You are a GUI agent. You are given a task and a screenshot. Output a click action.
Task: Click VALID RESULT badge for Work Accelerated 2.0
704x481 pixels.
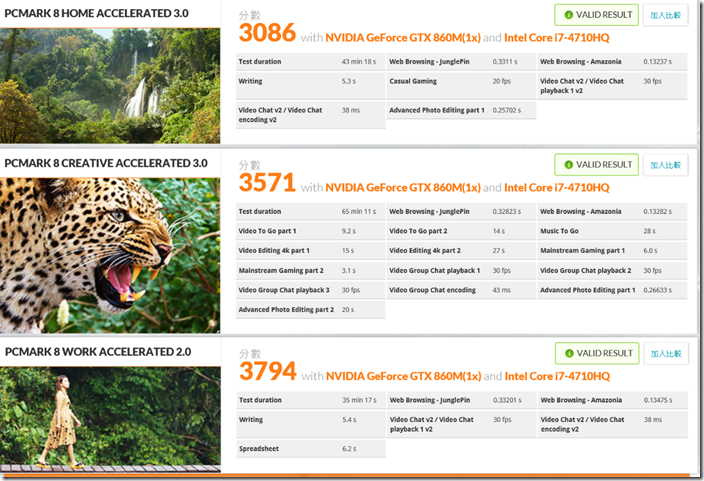tap(597, 353)
